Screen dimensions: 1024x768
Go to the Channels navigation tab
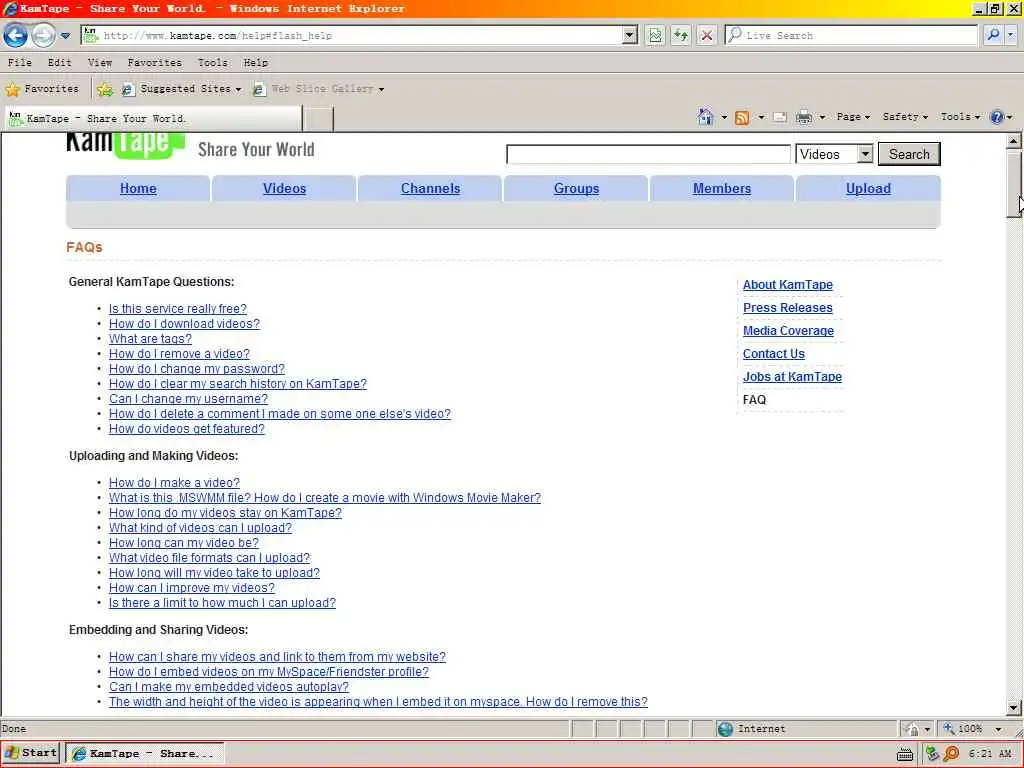(430, 189)
